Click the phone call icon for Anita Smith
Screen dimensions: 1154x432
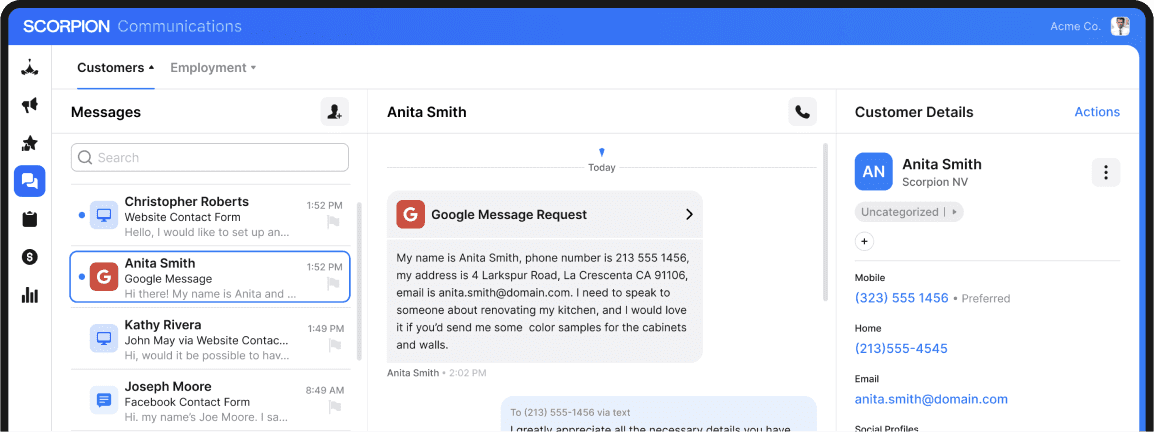click(802, 112)
